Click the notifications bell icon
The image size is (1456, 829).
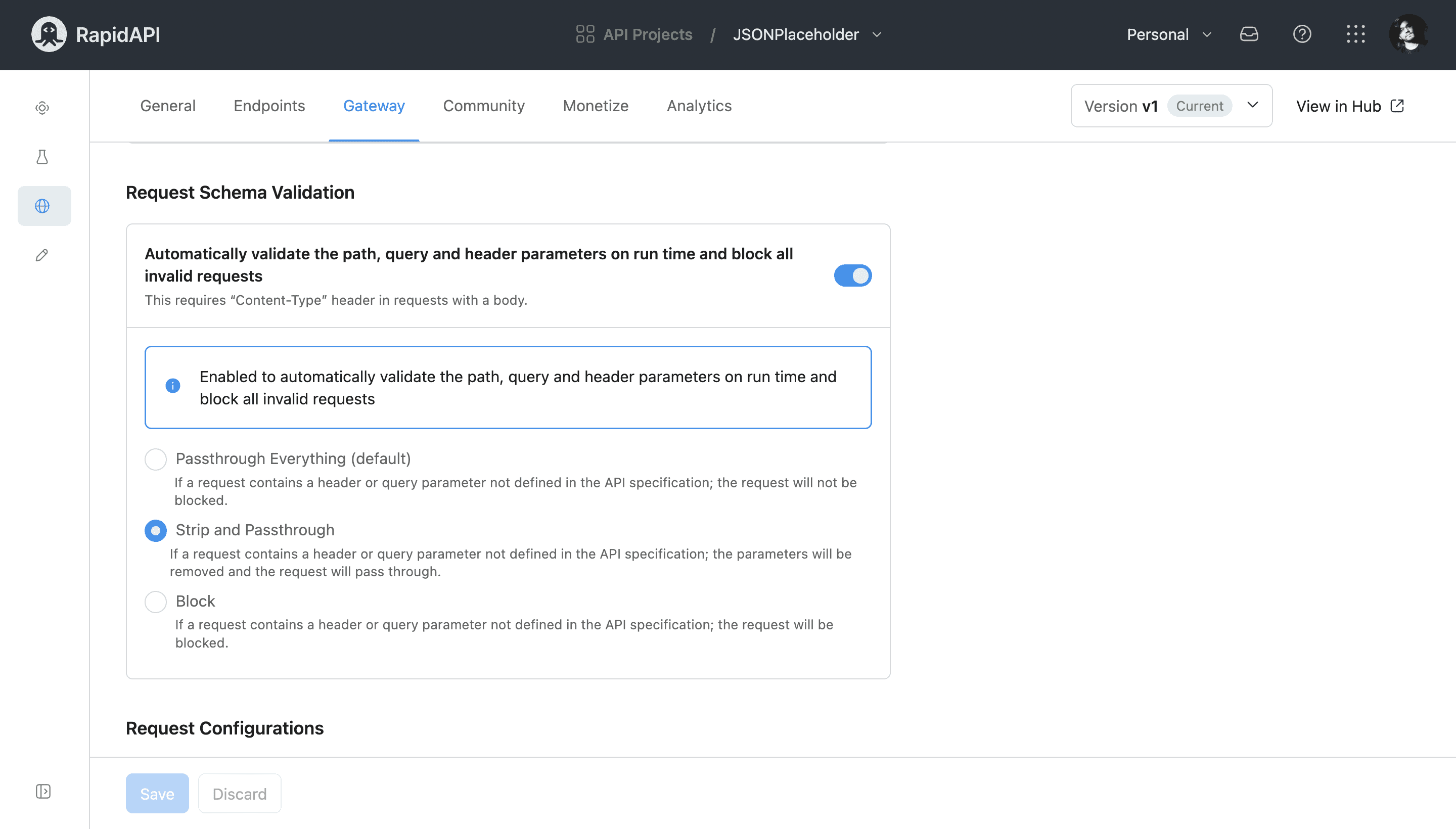point(1248,34)
